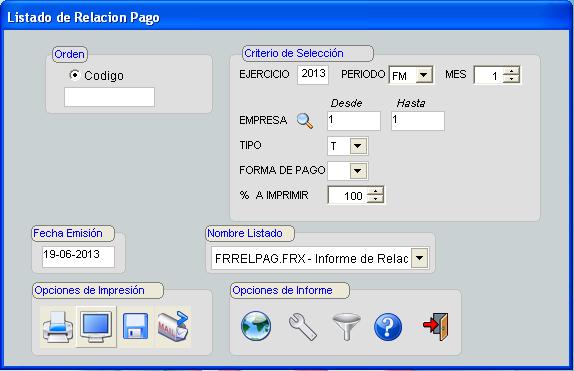Viewport: 574px width, 371px height.
Task: Click the FRRELPAG.FRX listado text
Action: coord(312,259)
